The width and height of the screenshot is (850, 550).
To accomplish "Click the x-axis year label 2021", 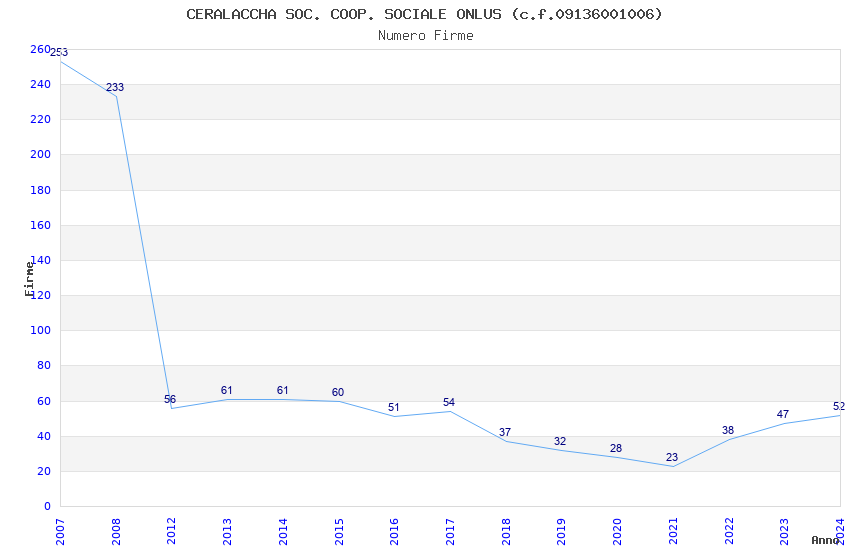I will (x=673, y=532).
